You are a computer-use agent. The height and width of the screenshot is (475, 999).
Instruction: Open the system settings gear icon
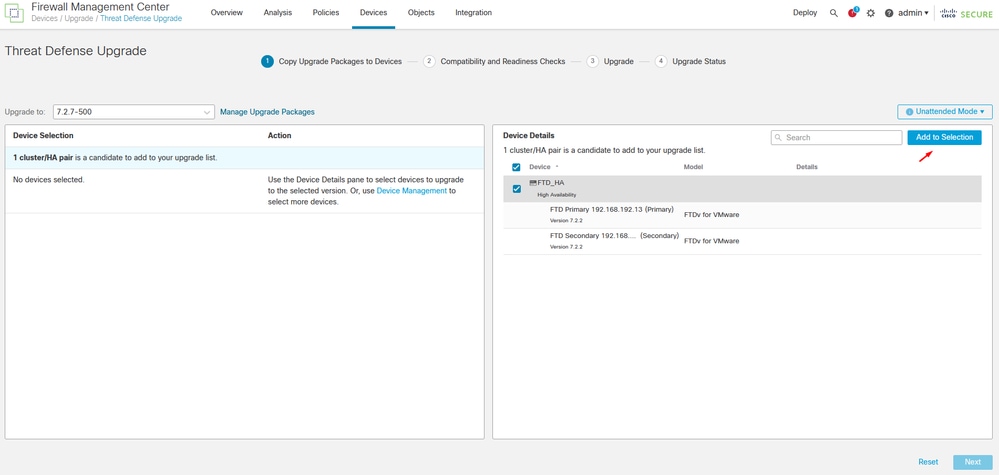pos(871,13)
